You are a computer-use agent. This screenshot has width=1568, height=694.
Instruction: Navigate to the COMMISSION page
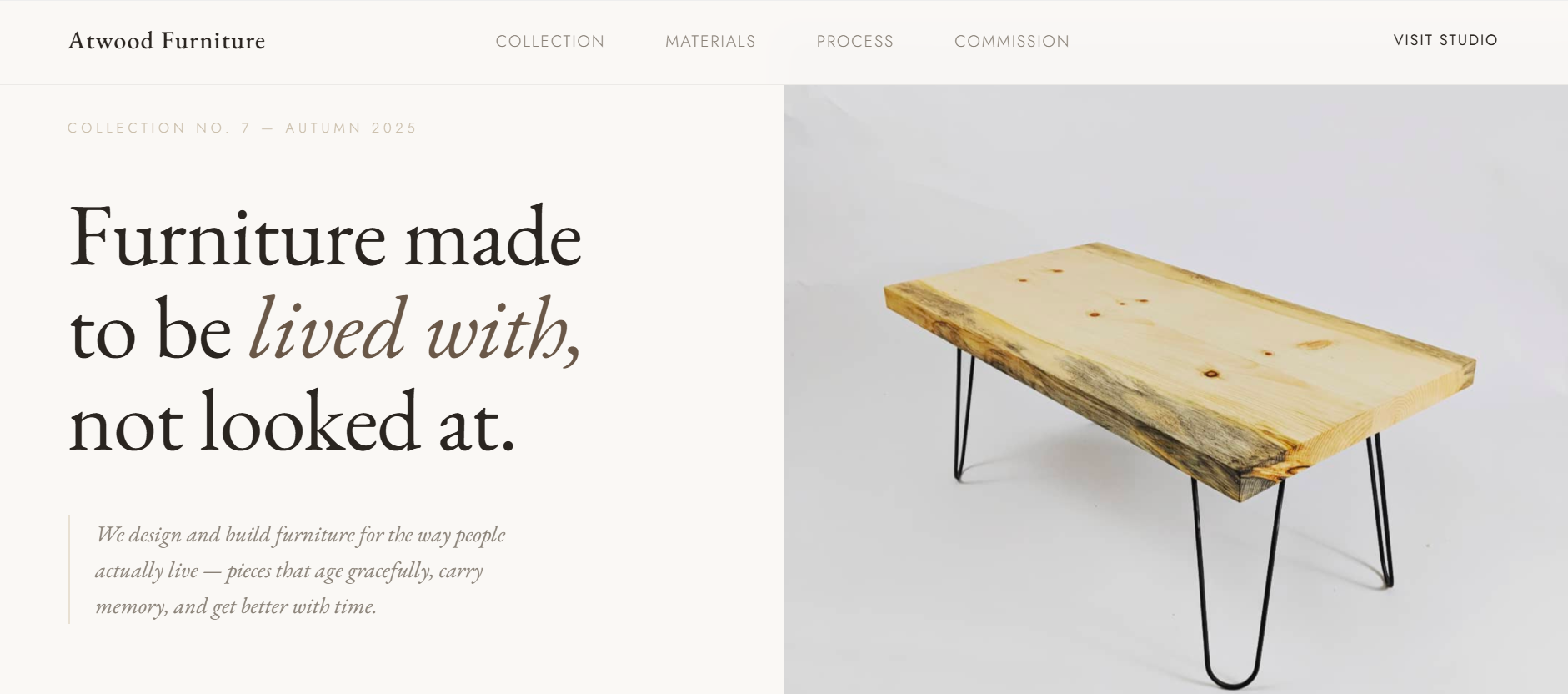click(1011, 41)
